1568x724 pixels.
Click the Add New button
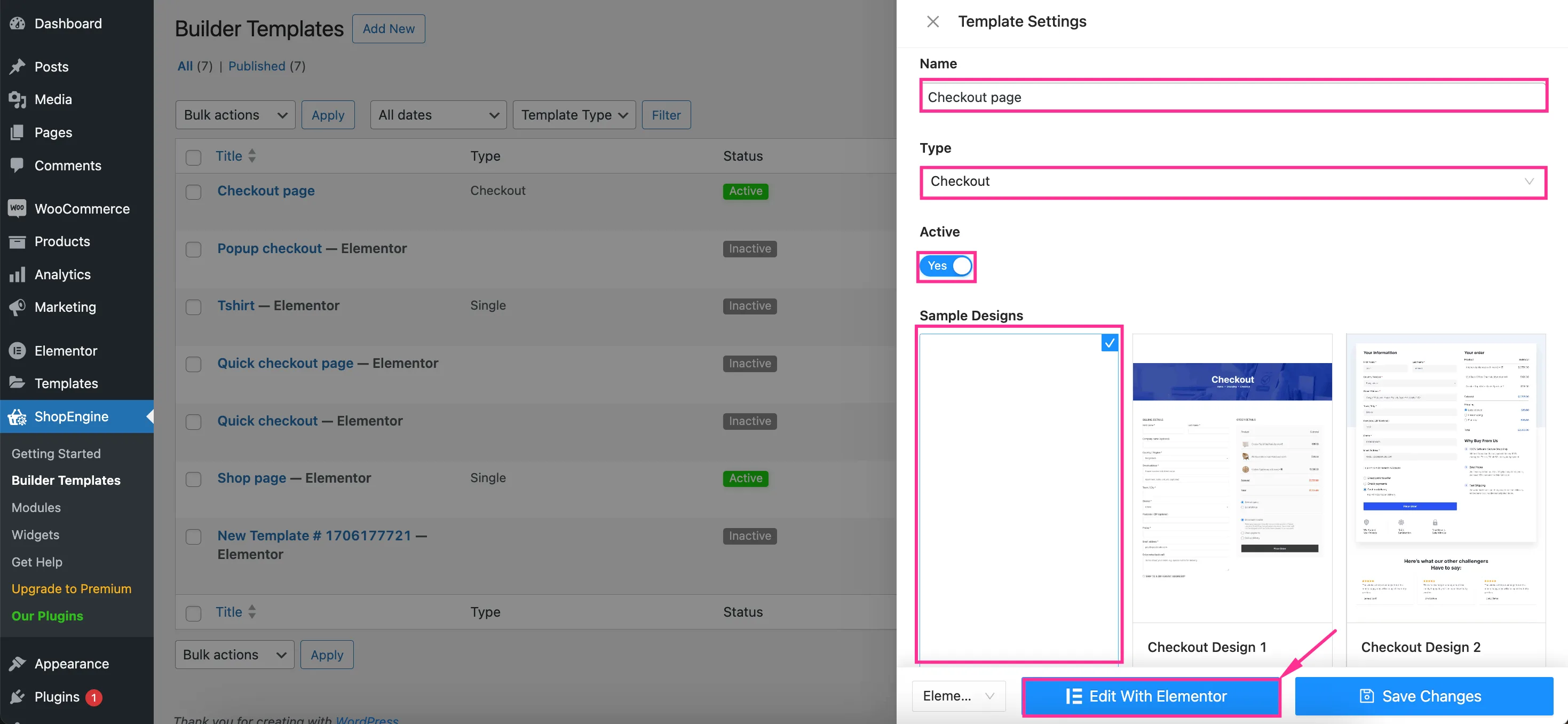[x=389, y=29]
